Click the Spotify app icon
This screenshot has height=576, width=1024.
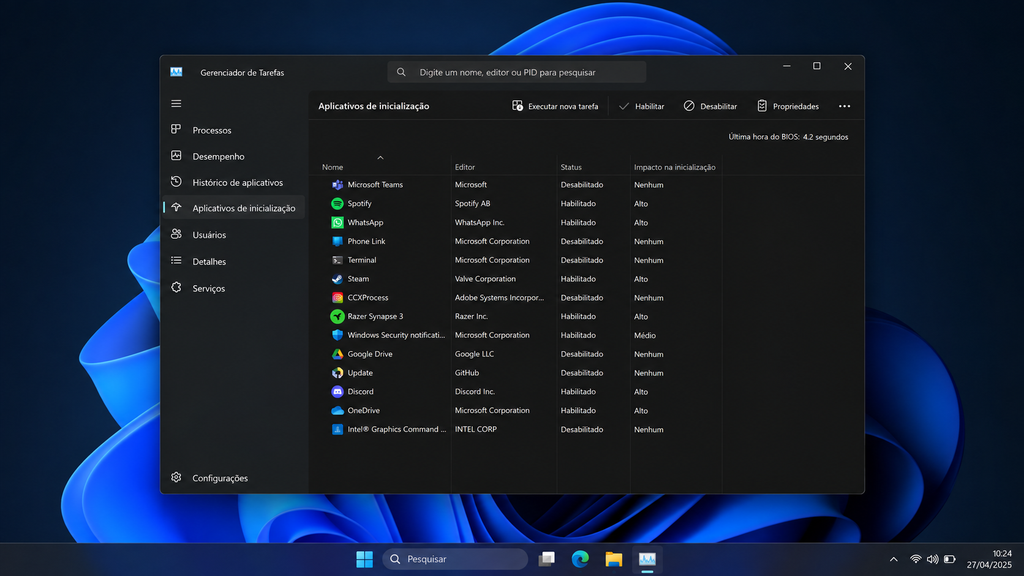pos(337,204)
